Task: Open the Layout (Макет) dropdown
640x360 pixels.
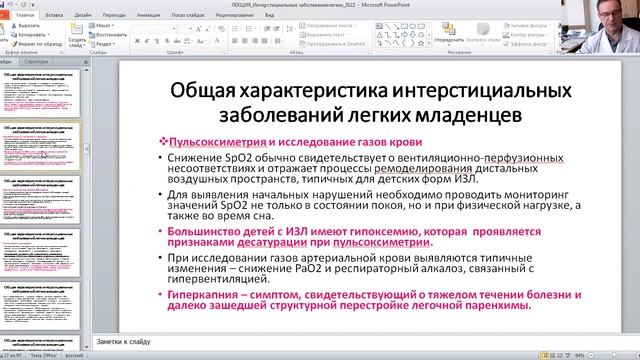Action: [x=102, y=26]
